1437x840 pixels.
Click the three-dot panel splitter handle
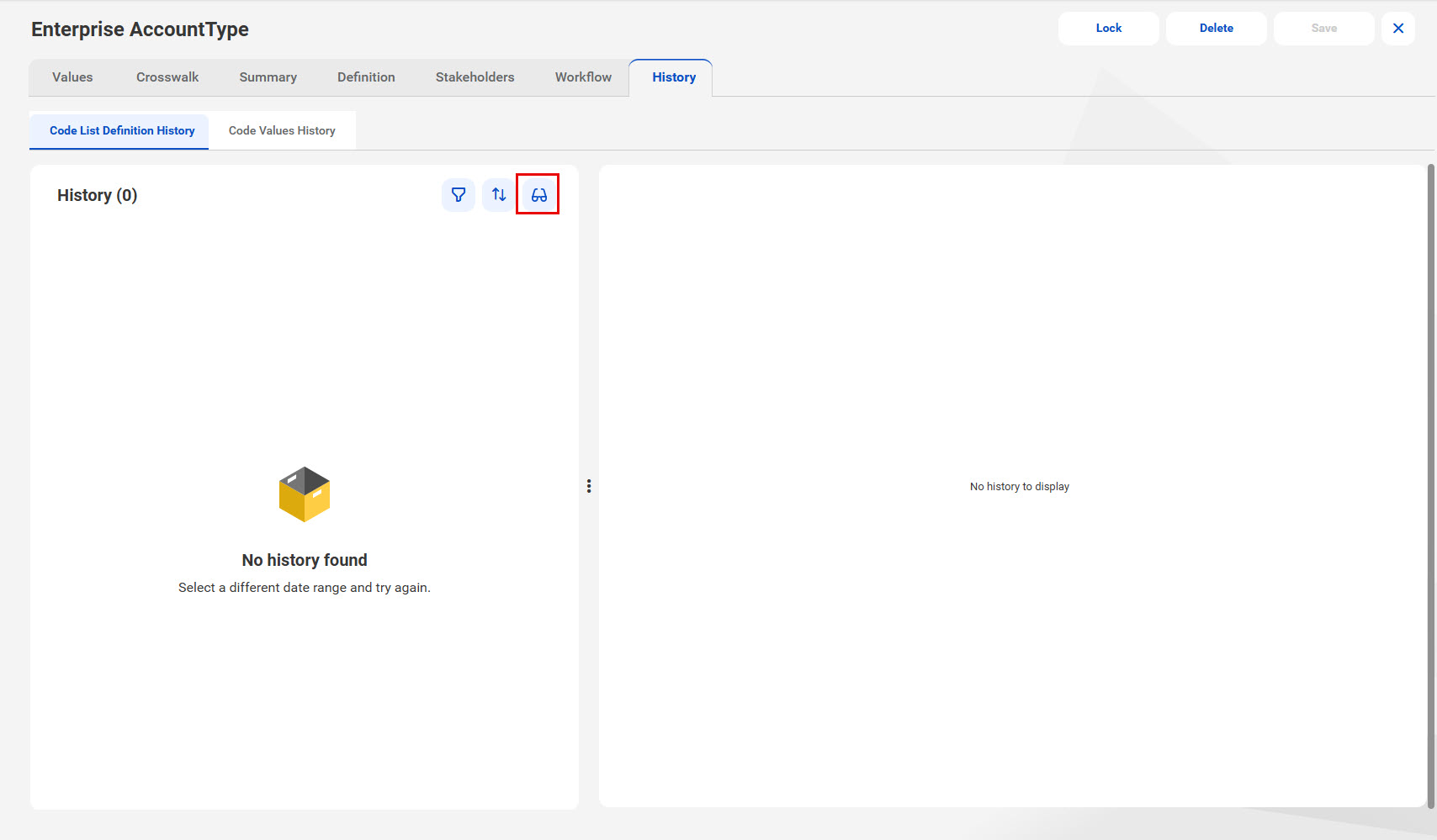[589, 486]
